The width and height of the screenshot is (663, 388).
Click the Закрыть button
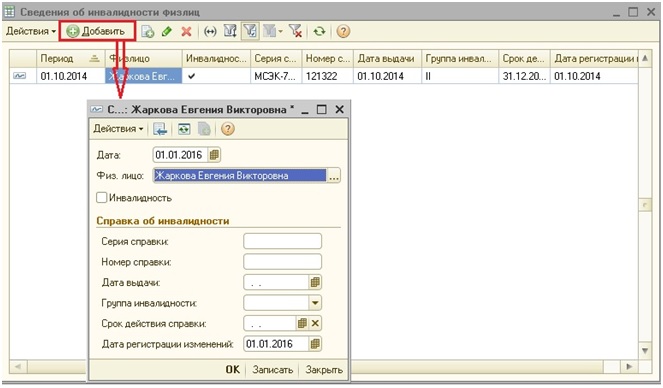pos(324,370)
